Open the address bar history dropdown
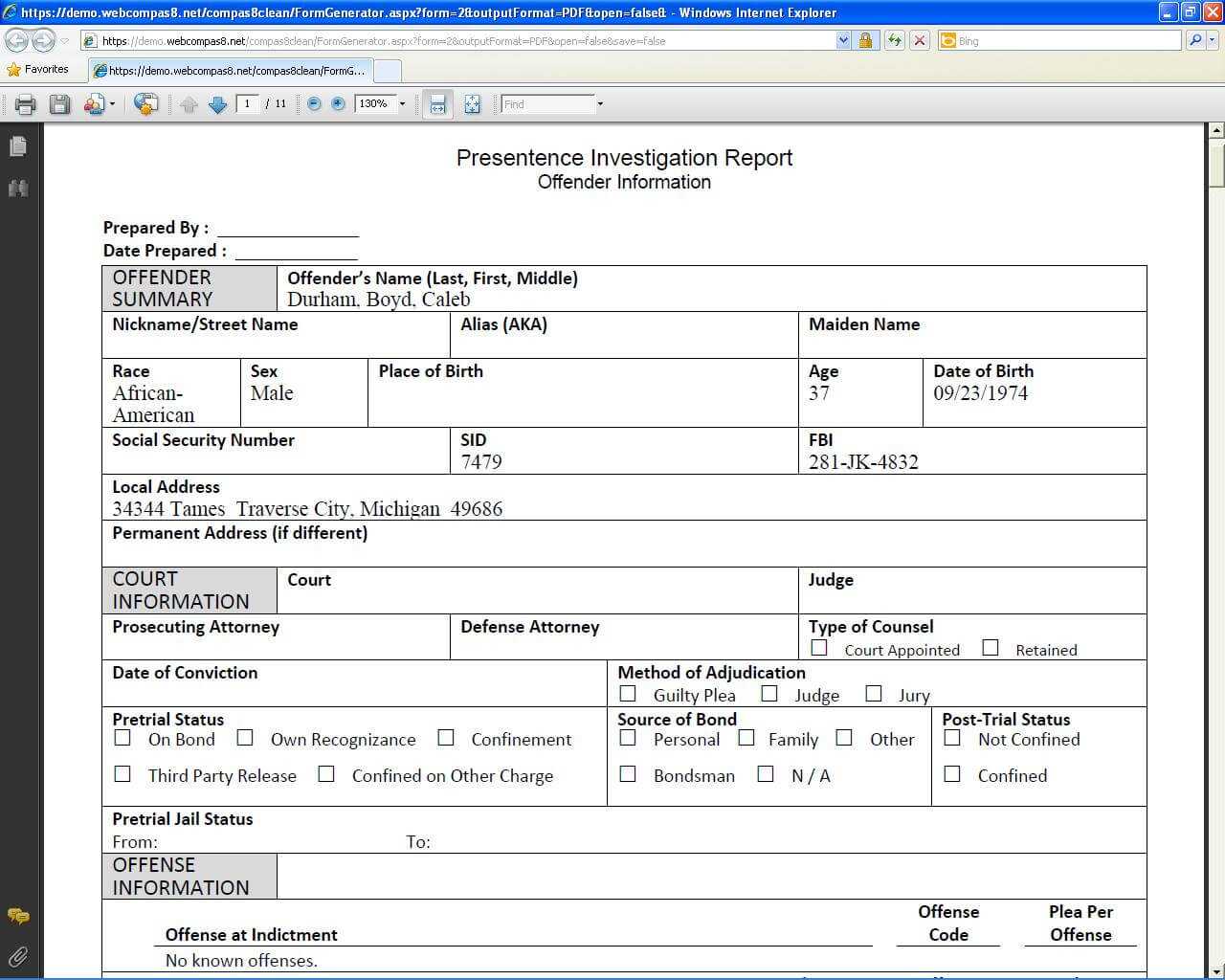The height and width of the screenshot is (980, 1225). point(842,40)
